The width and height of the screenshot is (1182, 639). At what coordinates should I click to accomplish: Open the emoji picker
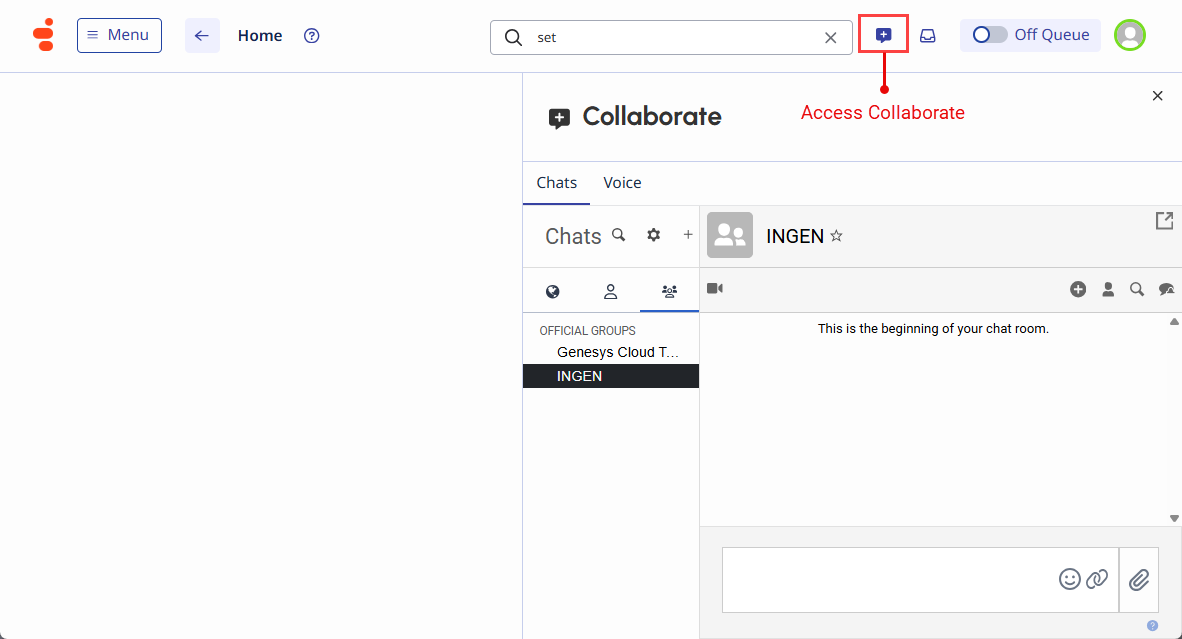pyautogui.click(x=1070, y=579)
